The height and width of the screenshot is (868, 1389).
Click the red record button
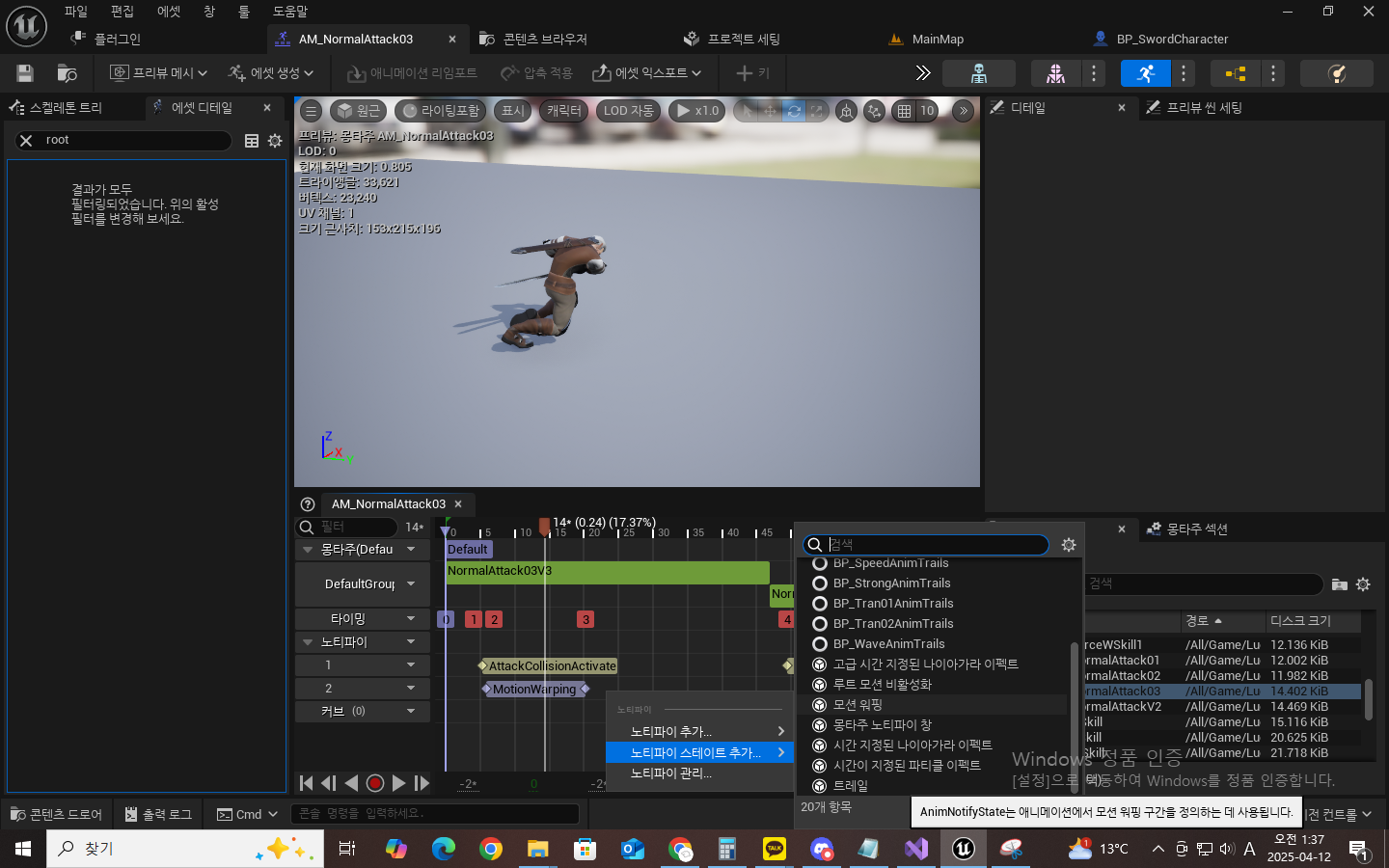tap(375, 783)
